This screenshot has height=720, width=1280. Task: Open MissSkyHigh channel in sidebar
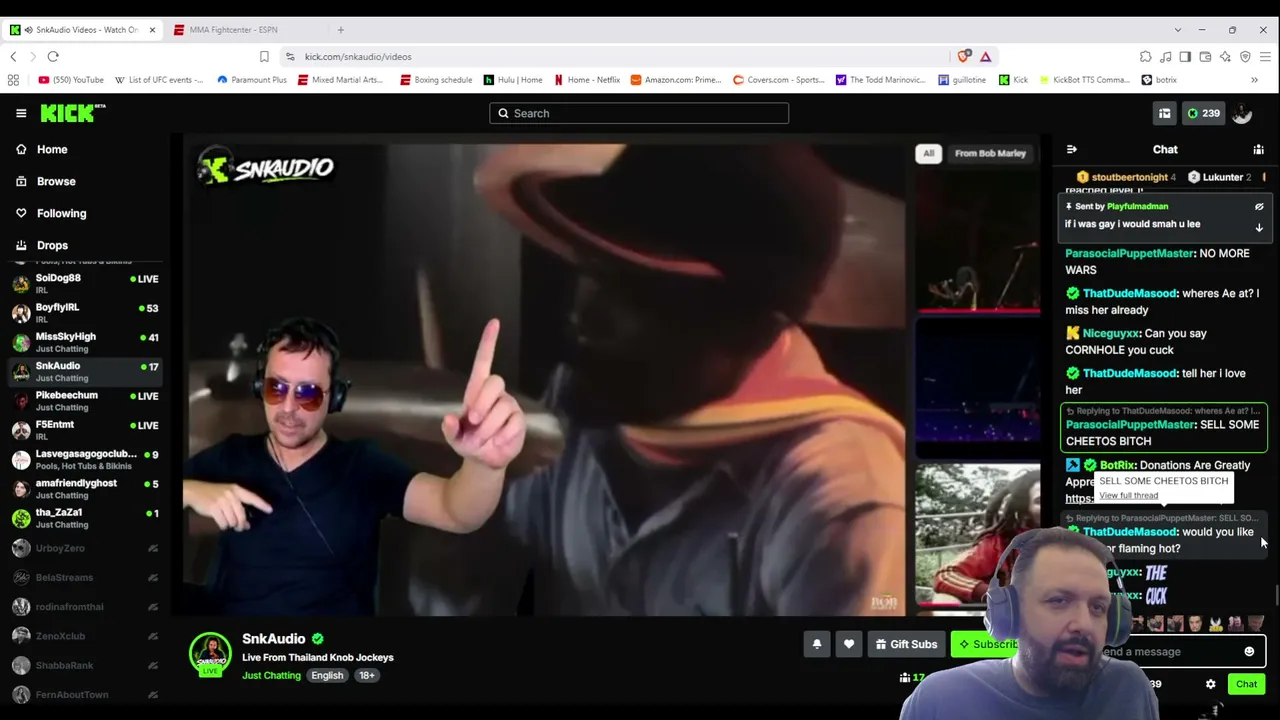[x=84, y=342]
